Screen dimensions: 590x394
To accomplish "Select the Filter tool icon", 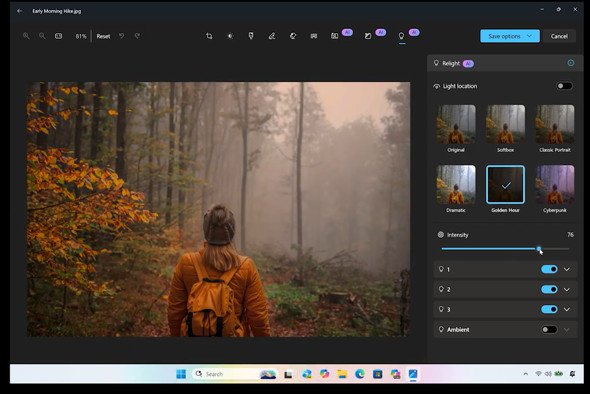I will pos(251,36).
